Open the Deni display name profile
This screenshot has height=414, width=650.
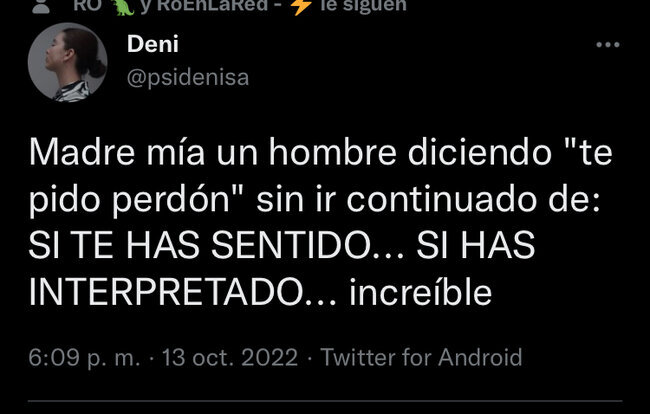point(153,44)
